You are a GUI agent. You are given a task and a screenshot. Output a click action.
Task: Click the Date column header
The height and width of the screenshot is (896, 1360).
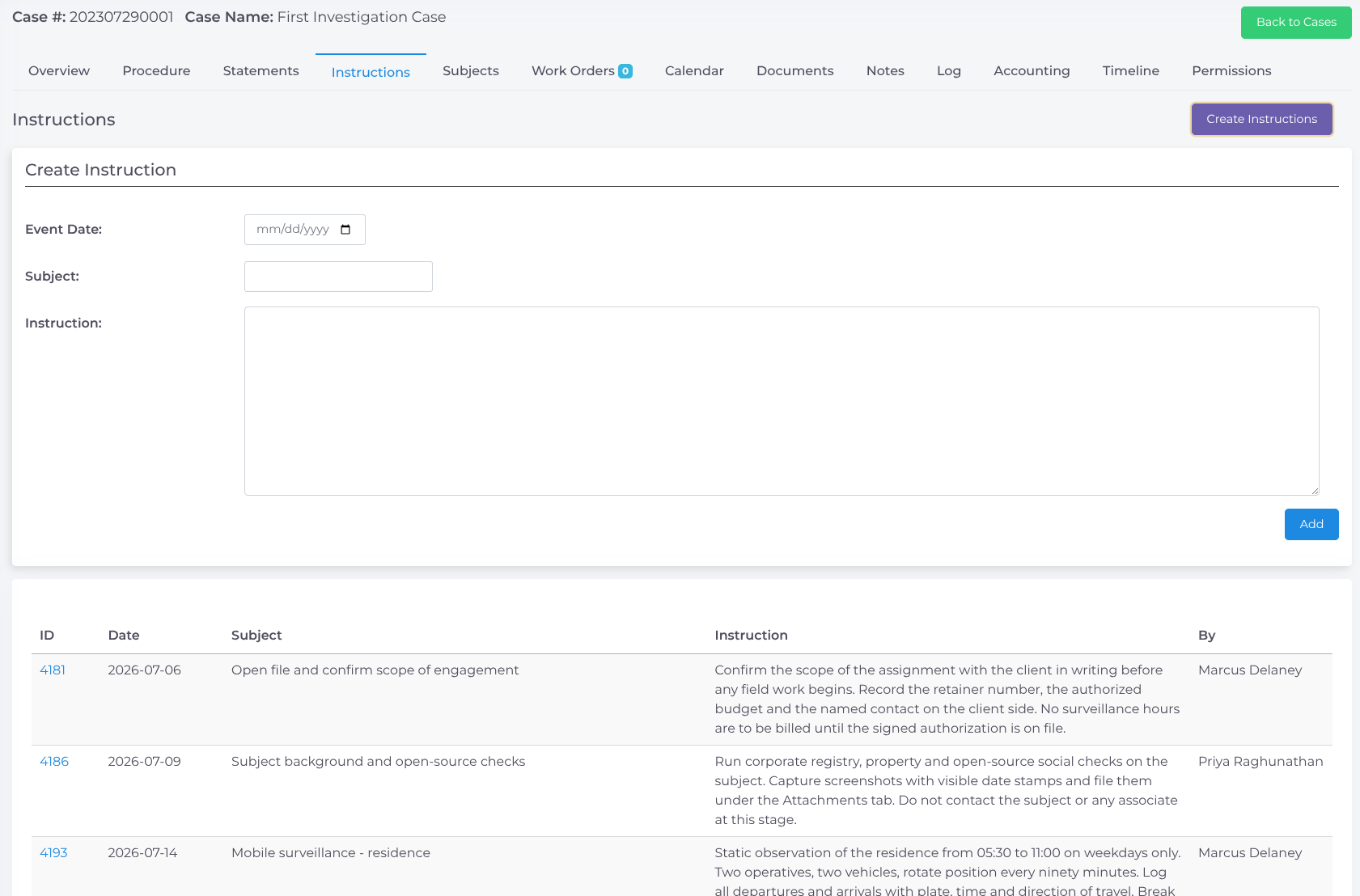[124, 636]
